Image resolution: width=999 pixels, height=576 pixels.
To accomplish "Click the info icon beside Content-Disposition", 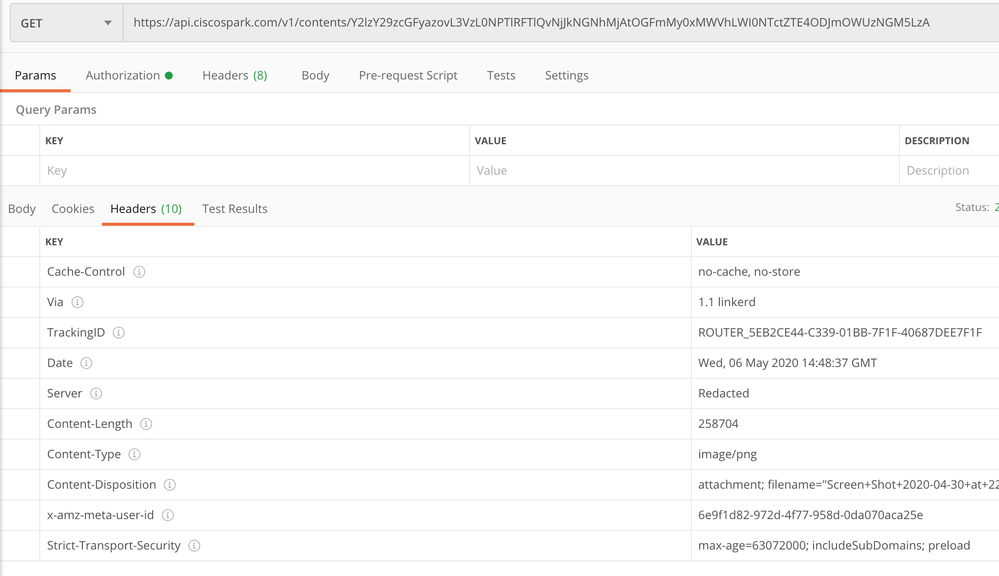I will pyautogui.click(x=169, y=485).
